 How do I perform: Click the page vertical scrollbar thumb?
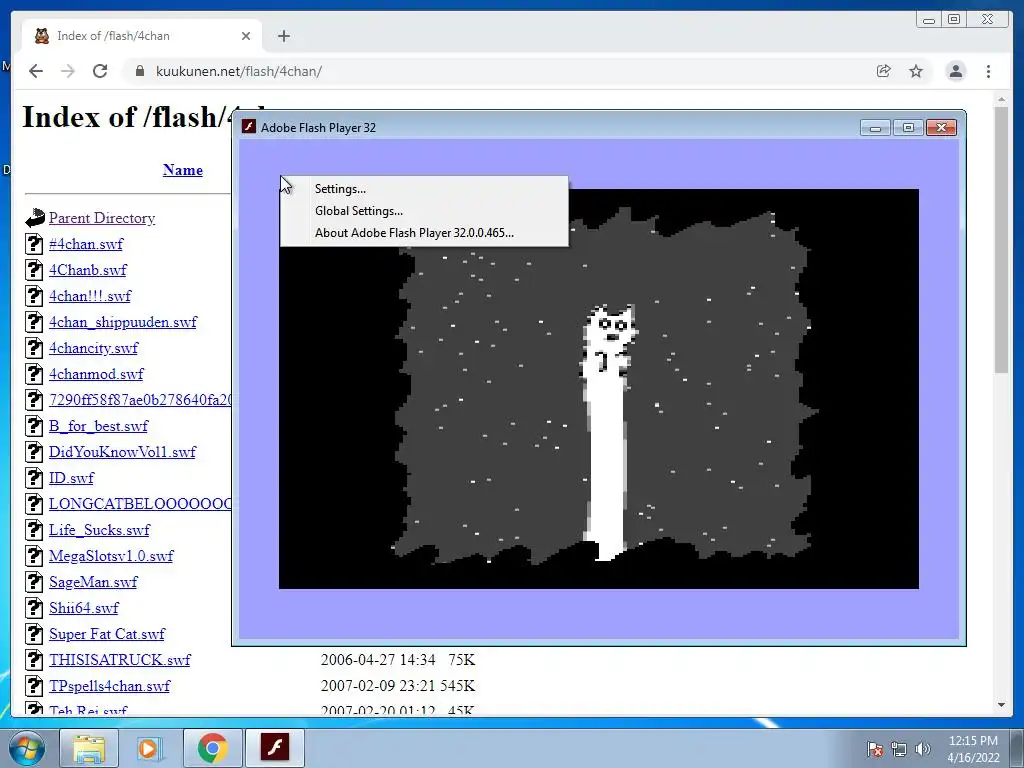(x=1001, y=240)
